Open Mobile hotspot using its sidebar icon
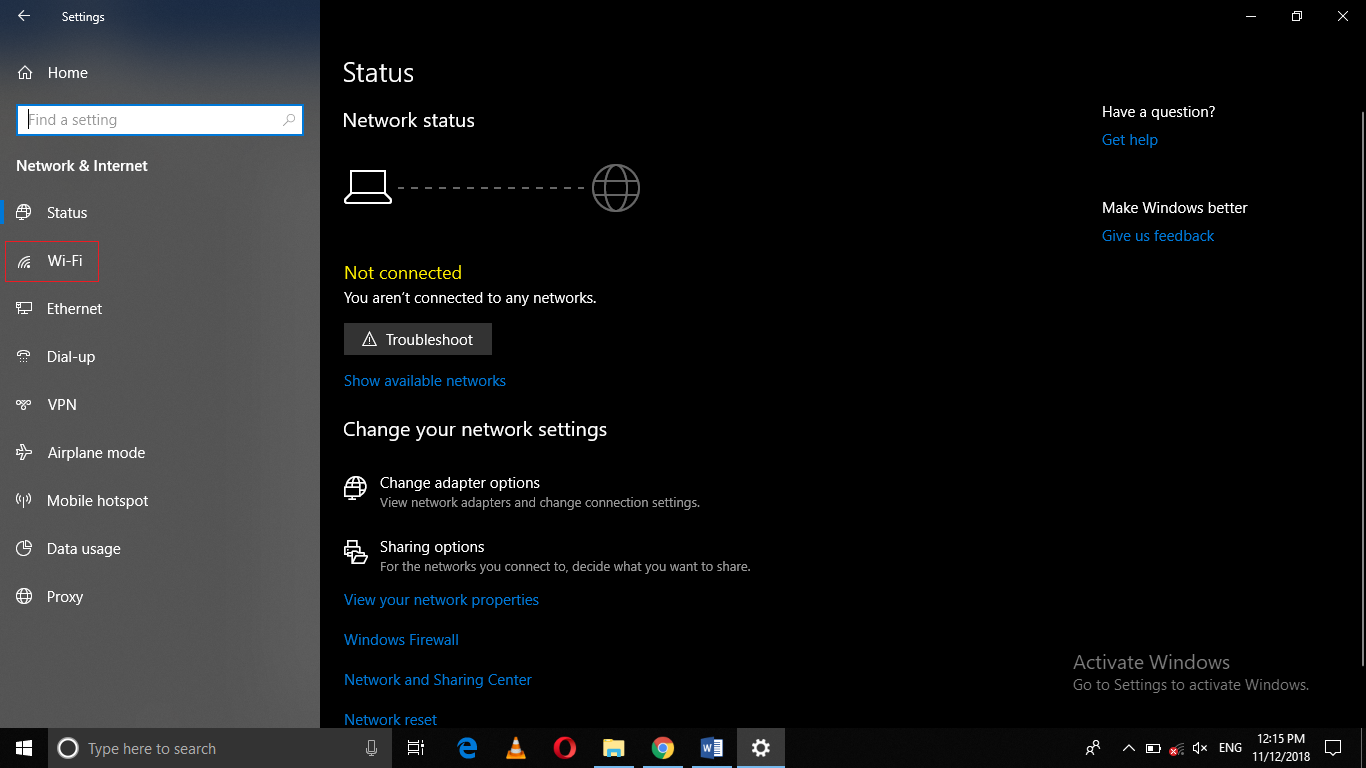The width and height of the screenshot is (1366, 768). (24, 500)
